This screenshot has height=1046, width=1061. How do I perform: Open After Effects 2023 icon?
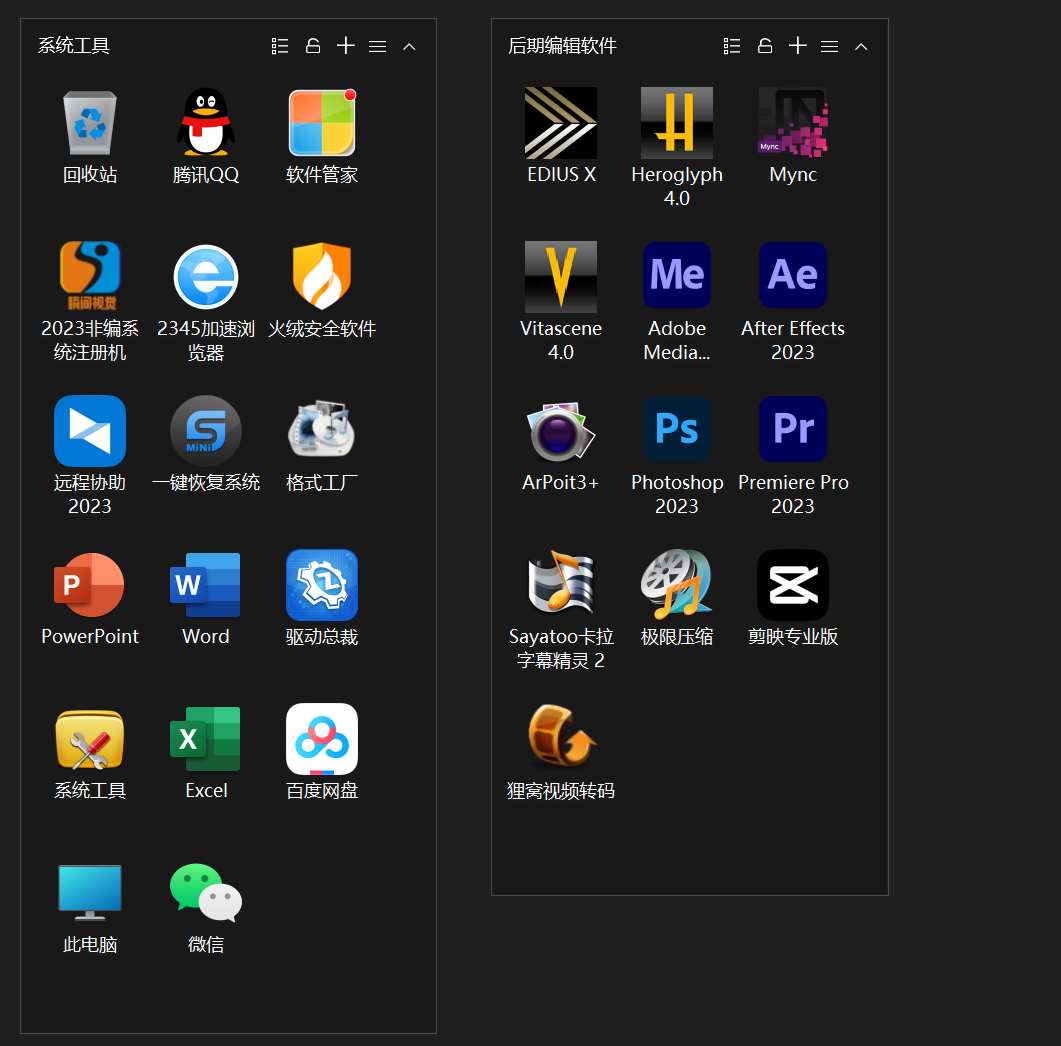coord(793,275)
